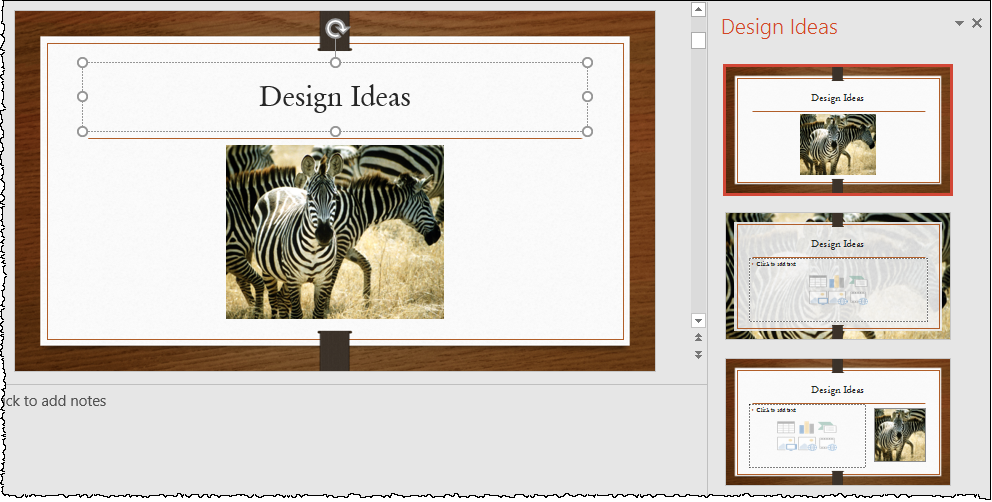
Task: Go to next slide with double-down arrow
Action: 698,355
